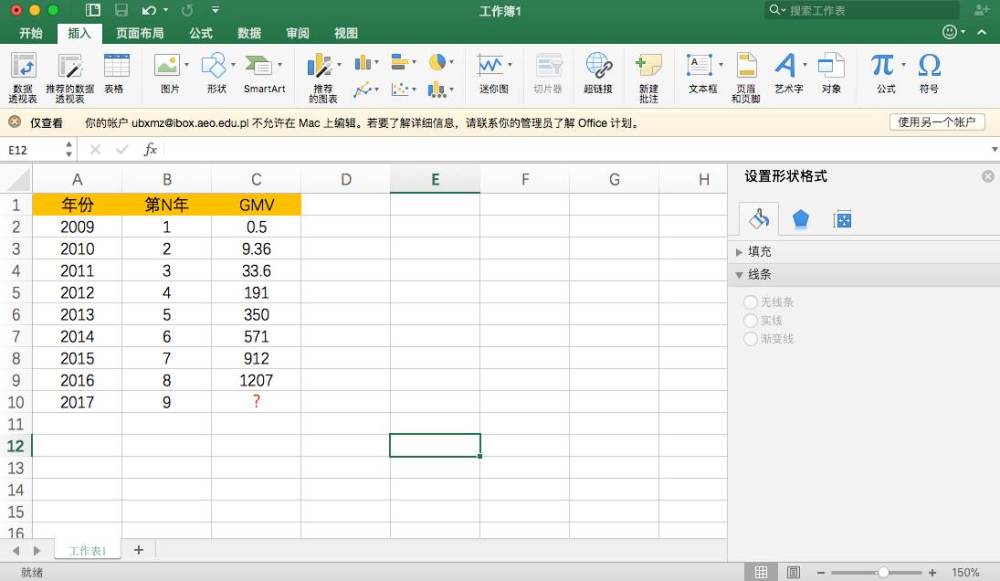Select the 实线 radio option
This screenshot has width=1000, height=581.
coord(750,320)
